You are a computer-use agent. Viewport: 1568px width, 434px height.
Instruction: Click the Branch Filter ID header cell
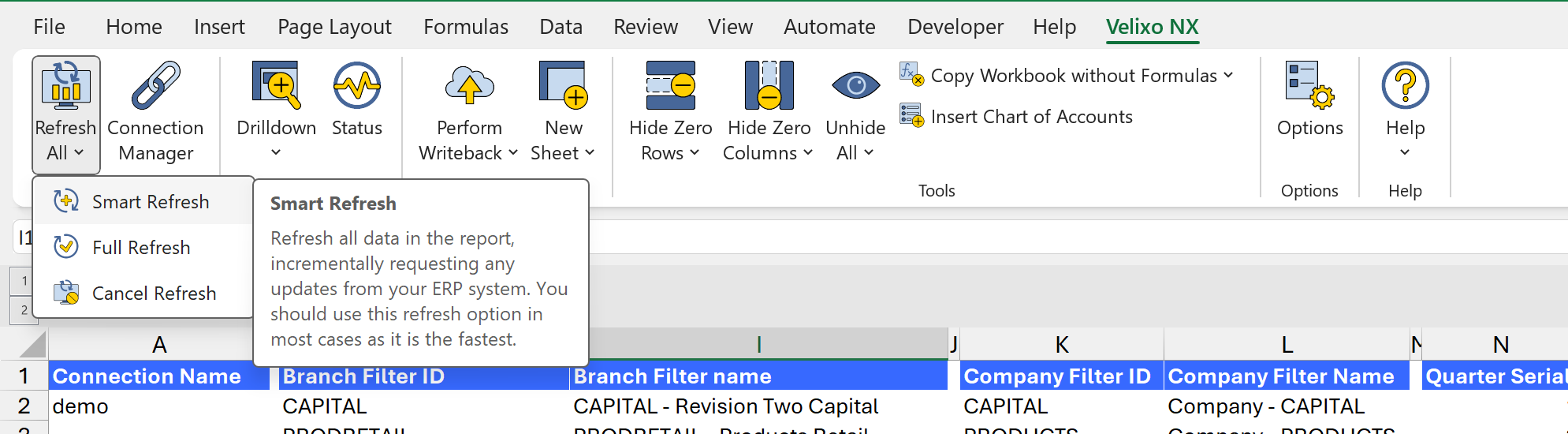pyautogui.click(x=424, y=376)
